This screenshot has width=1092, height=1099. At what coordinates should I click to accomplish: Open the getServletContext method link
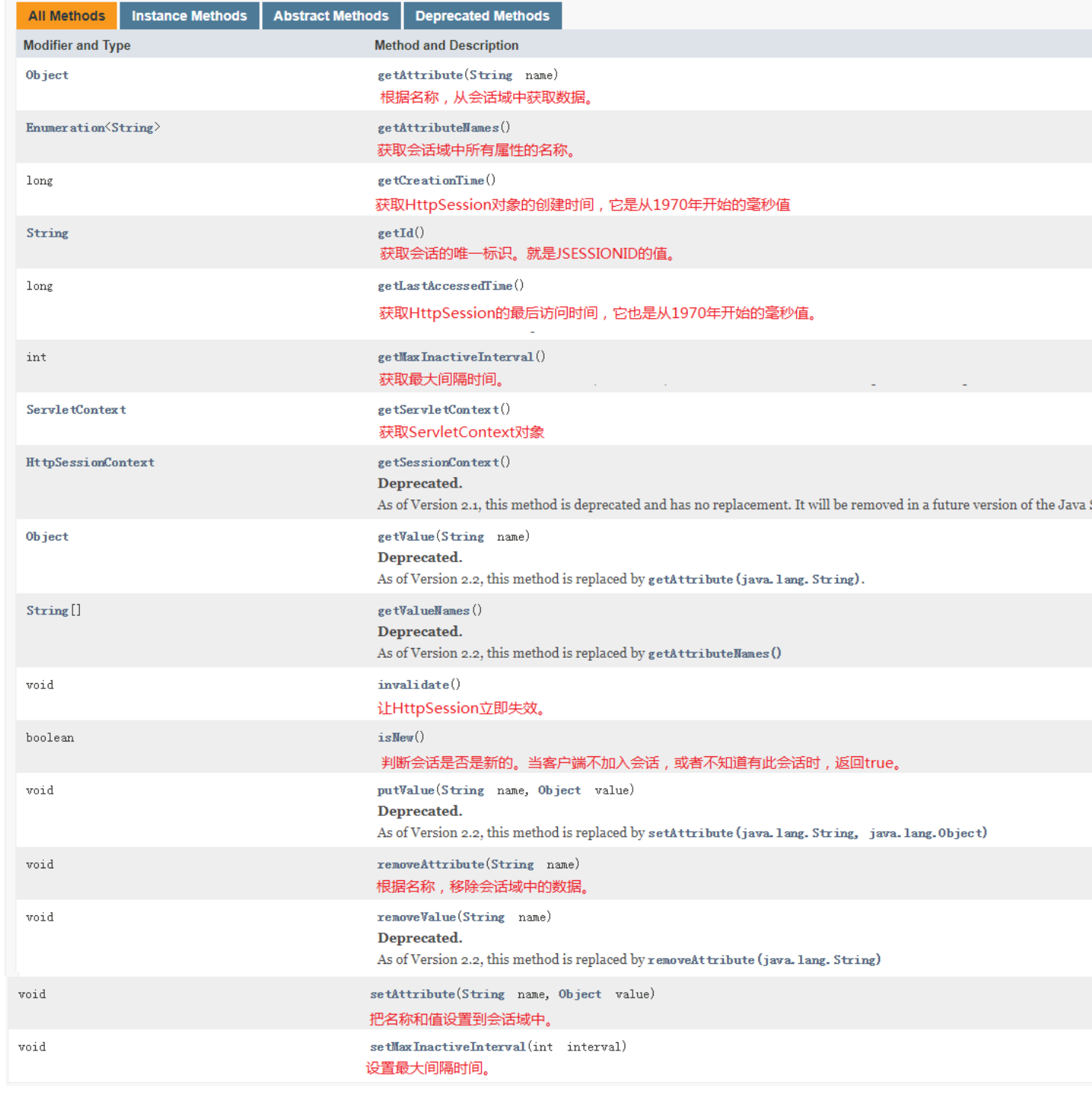pyautogui.click(x=438, y=409)
